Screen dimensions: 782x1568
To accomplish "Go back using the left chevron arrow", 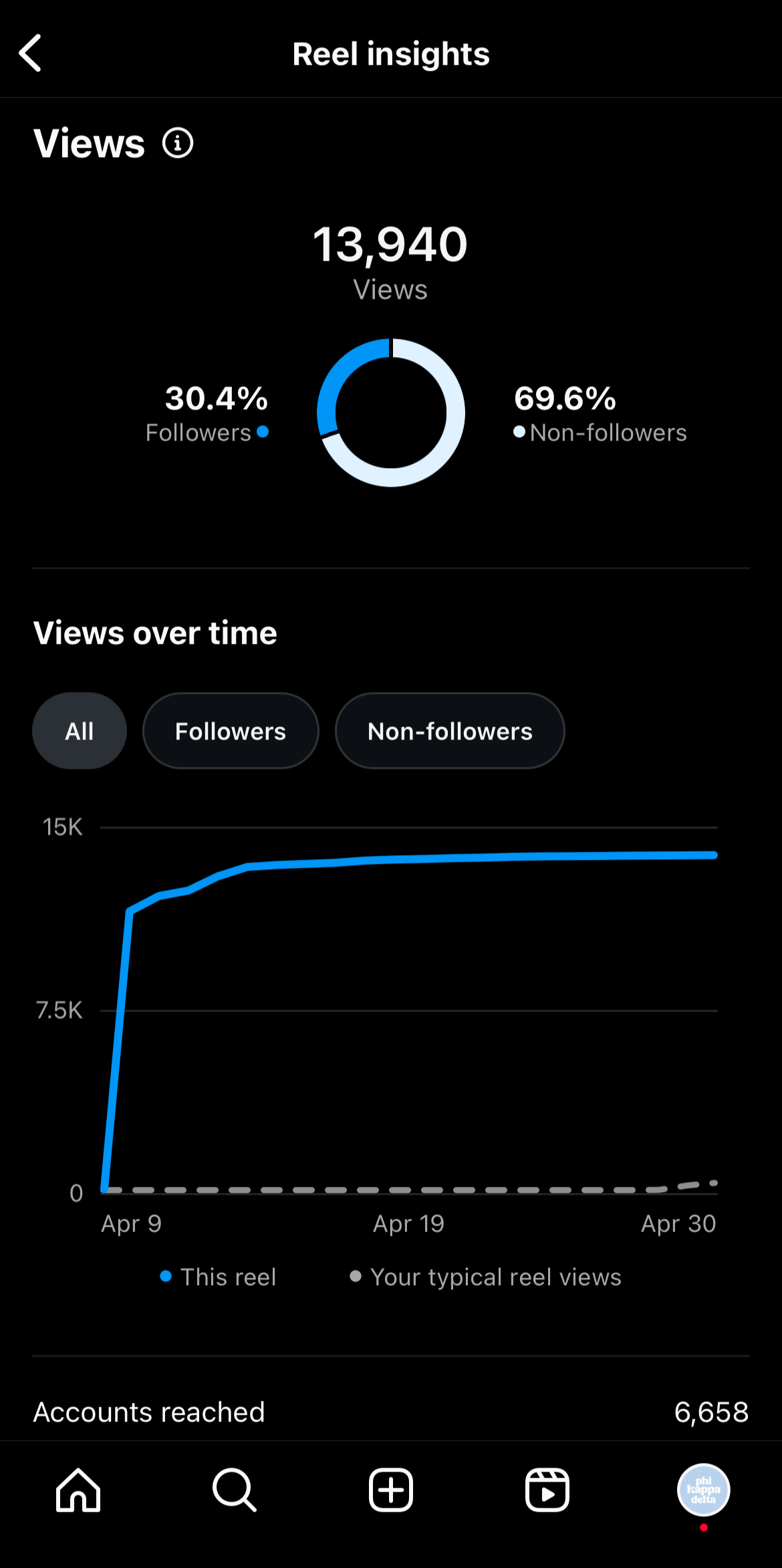I will 30,53.
